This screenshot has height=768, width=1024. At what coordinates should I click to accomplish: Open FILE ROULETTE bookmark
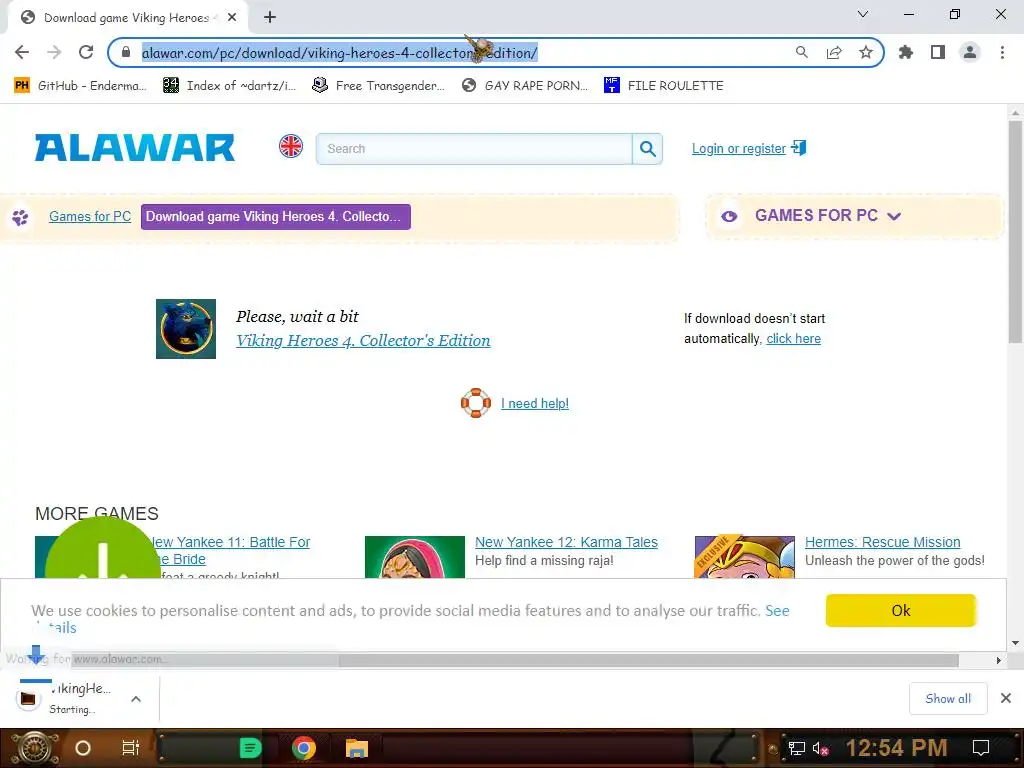pyautogui.click(x=664, y=86)
